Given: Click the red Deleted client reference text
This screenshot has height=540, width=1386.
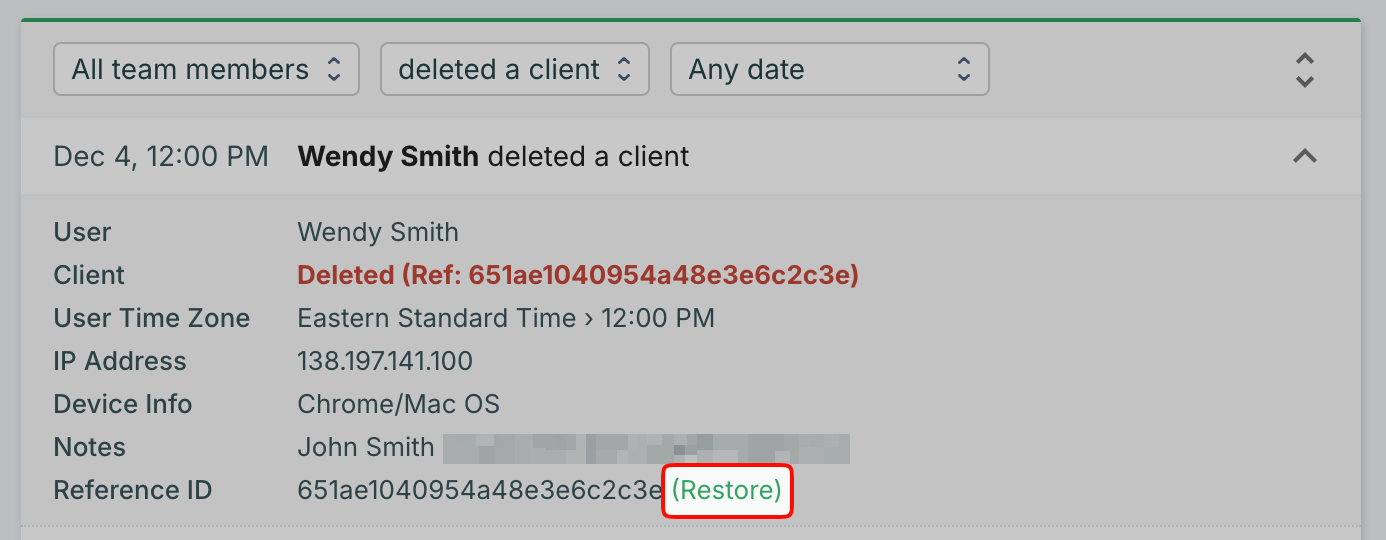Looking at the screenshot, I should [578, 275].
